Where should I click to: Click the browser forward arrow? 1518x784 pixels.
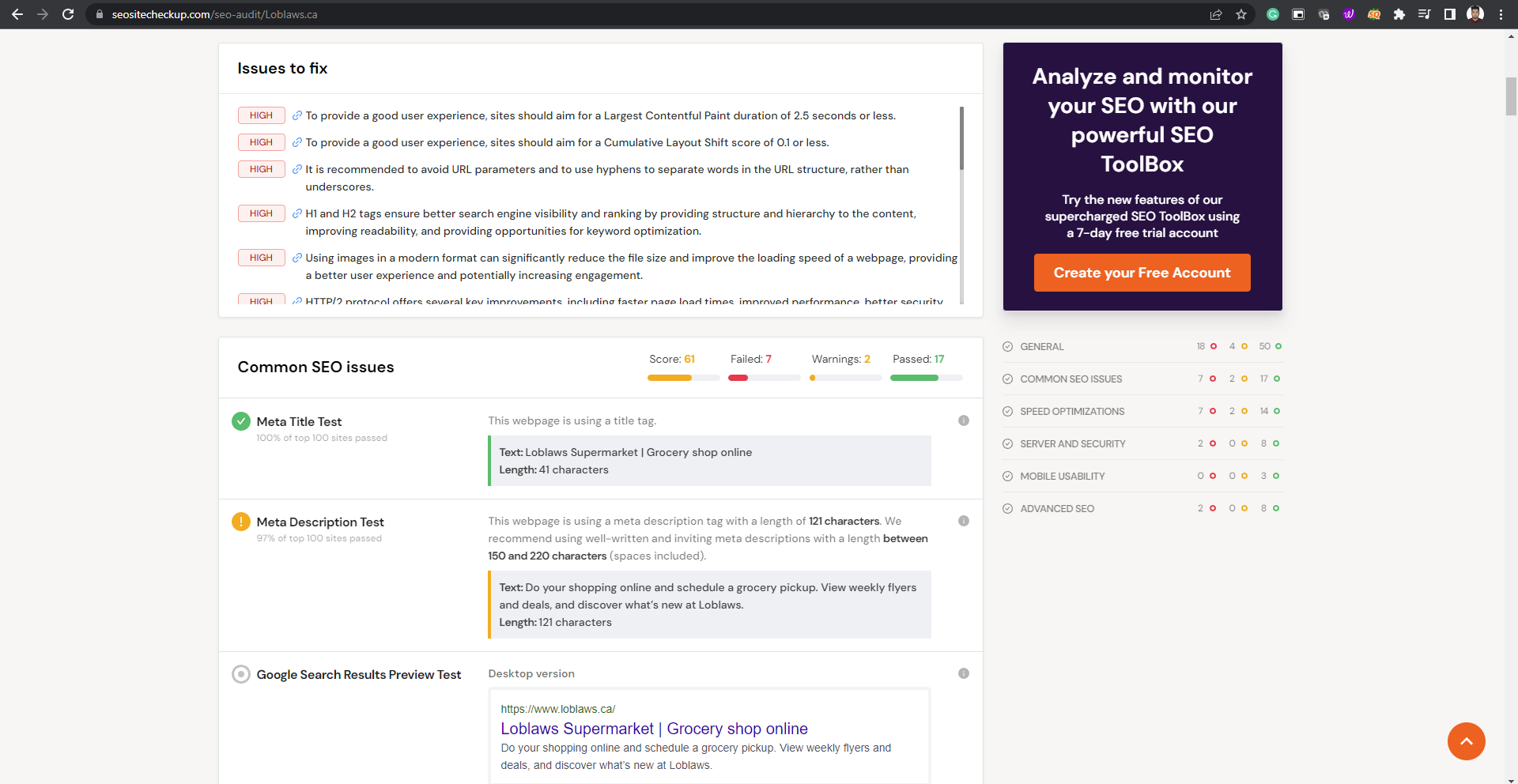tap(43, 14)
